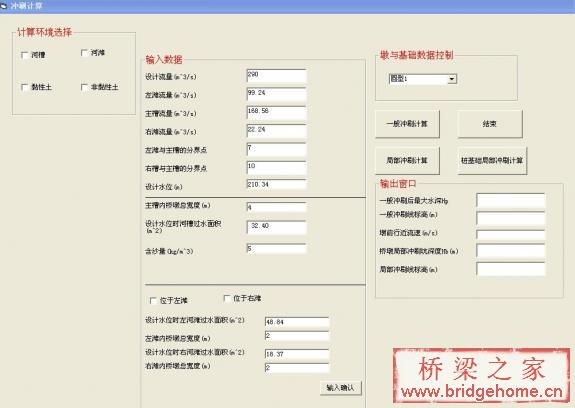
Task: Enable the 河滩 checkbox
Action: (x=84, y=53)
